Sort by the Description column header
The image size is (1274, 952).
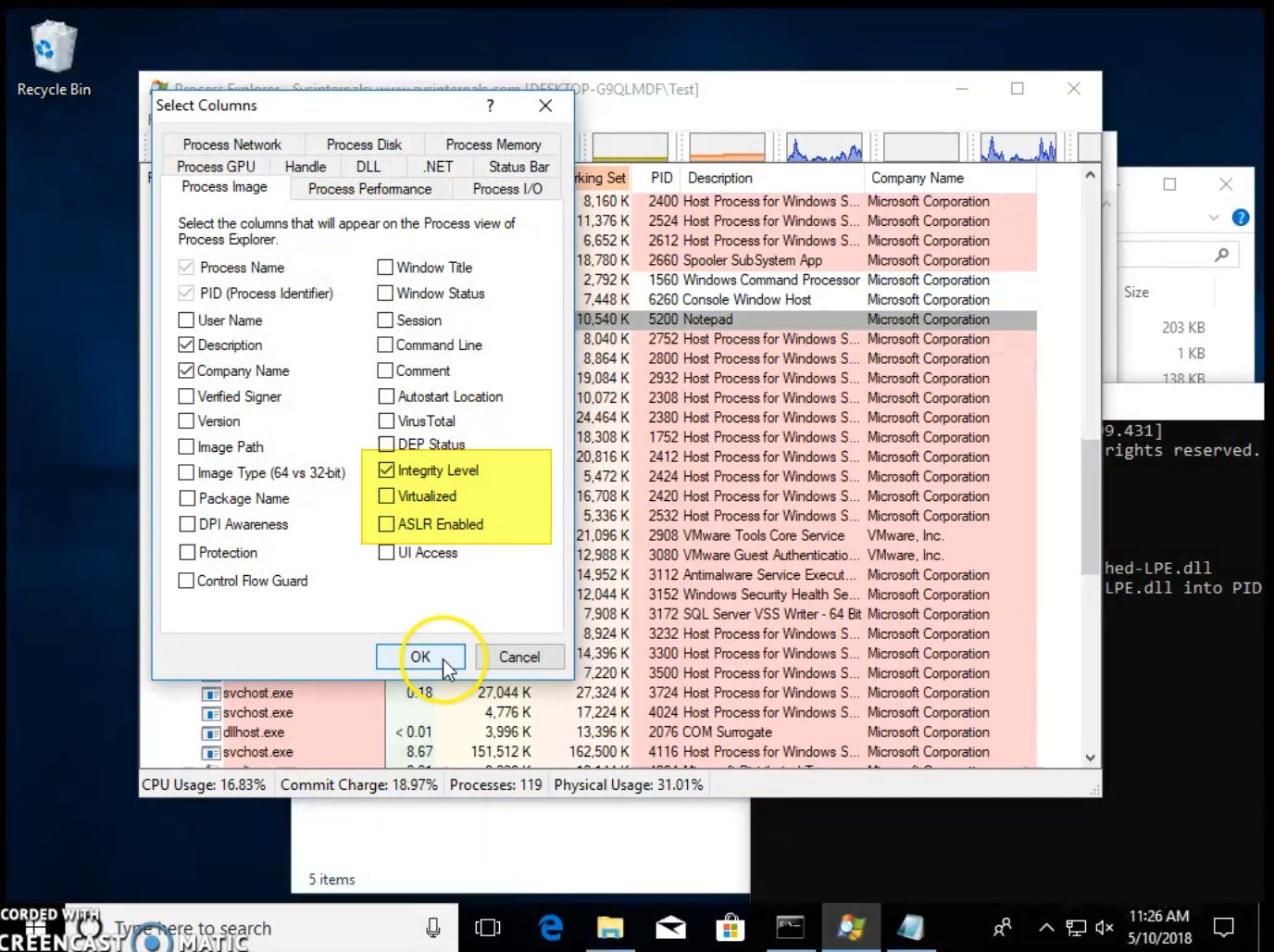tap(773, 178)
